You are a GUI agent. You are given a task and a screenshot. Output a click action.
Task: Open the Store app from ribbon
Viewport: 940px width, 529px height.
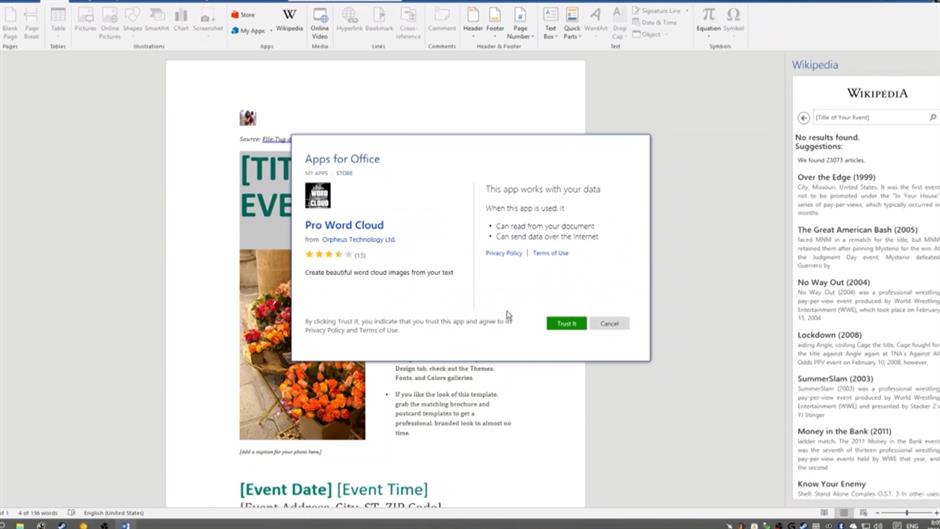[x=243, y=15]
